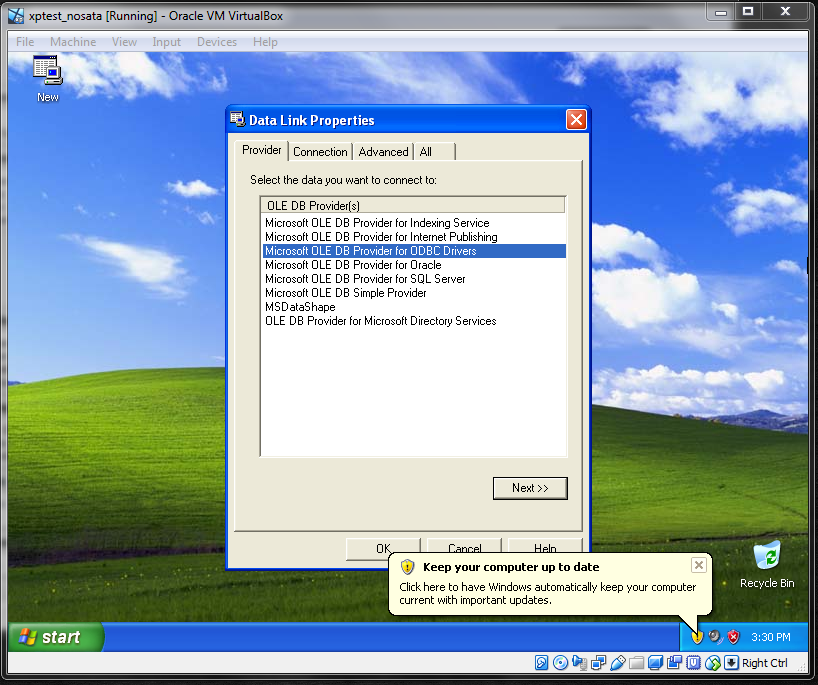The image size is (818, 685).
Task: Click the Right Ctrl host key label
Action: 764,663
